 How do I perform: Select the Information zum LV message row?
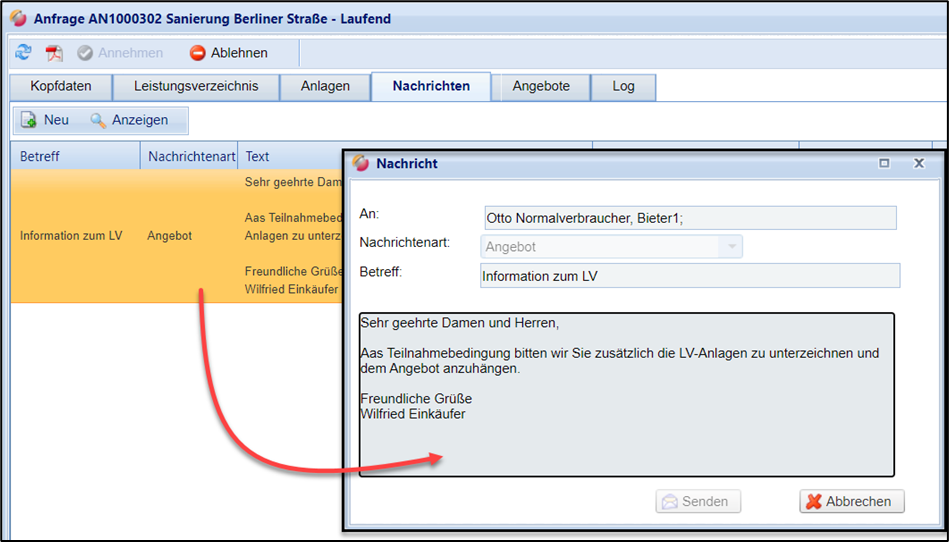click(x=71, y=237)
